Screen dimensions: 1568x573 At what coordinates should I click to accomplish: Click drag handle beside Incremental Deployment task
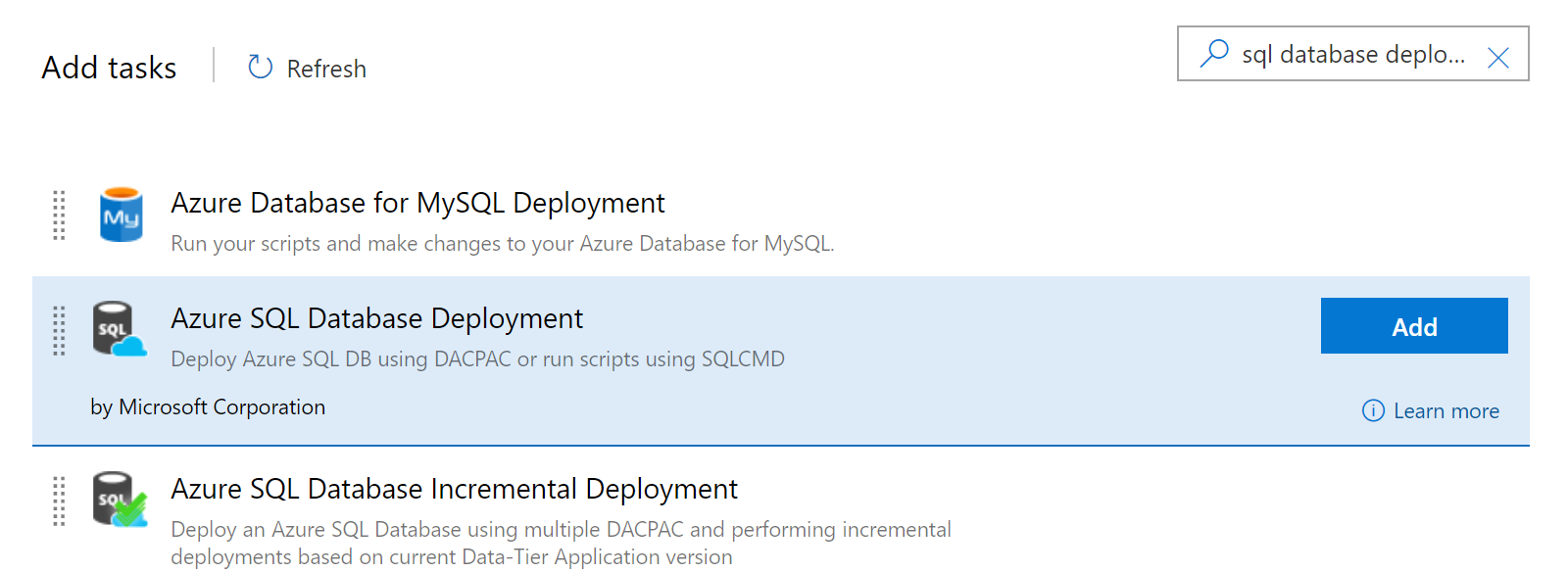pyautogui.click(x=59, y=501)
